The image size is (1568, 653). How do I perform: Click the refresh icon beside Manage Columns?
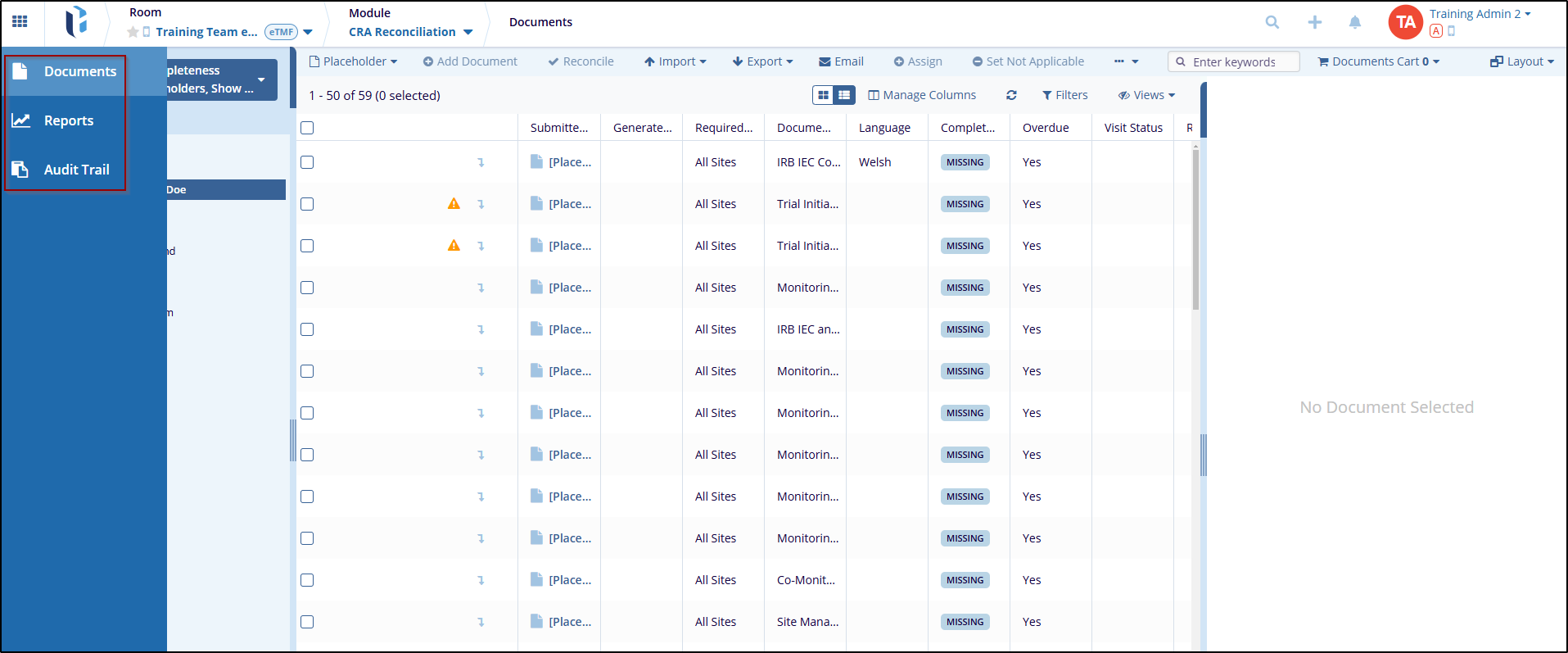point(1011,95)
